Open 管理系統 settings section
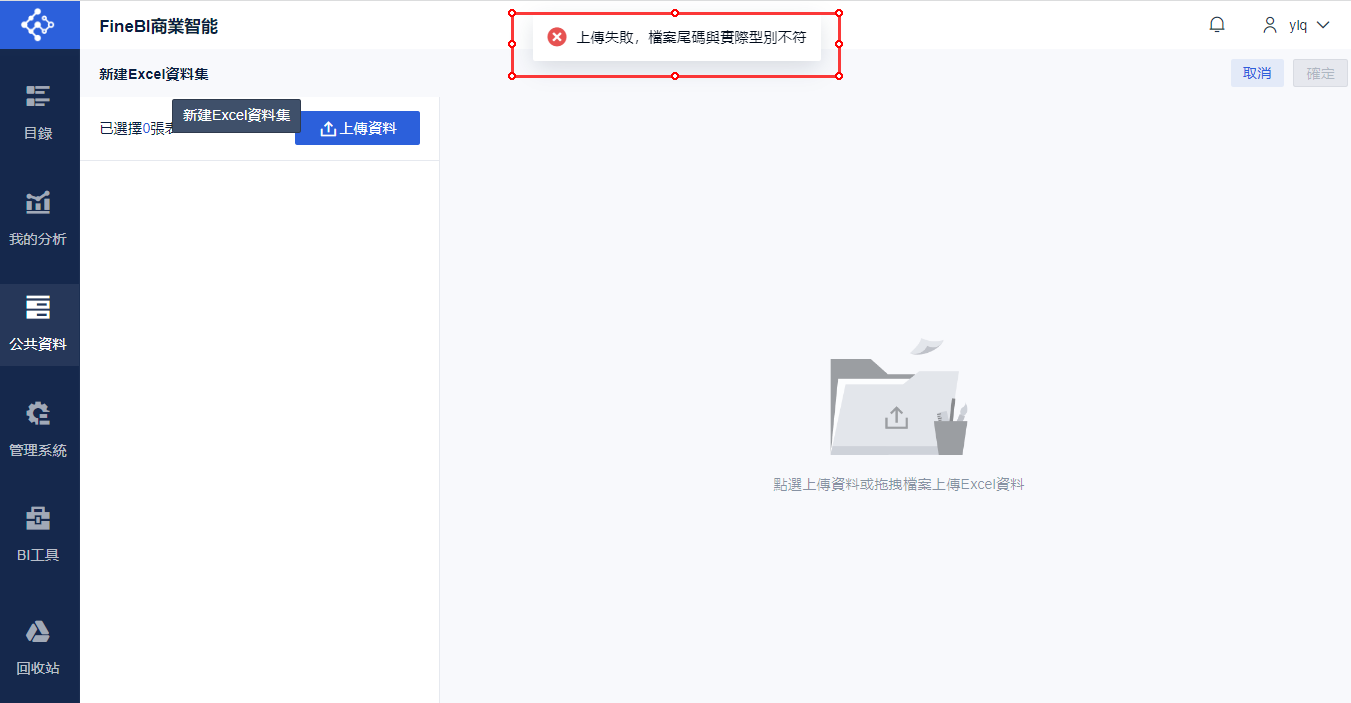Viewport: 1351px width, 703px height. (x=39, y=430)
